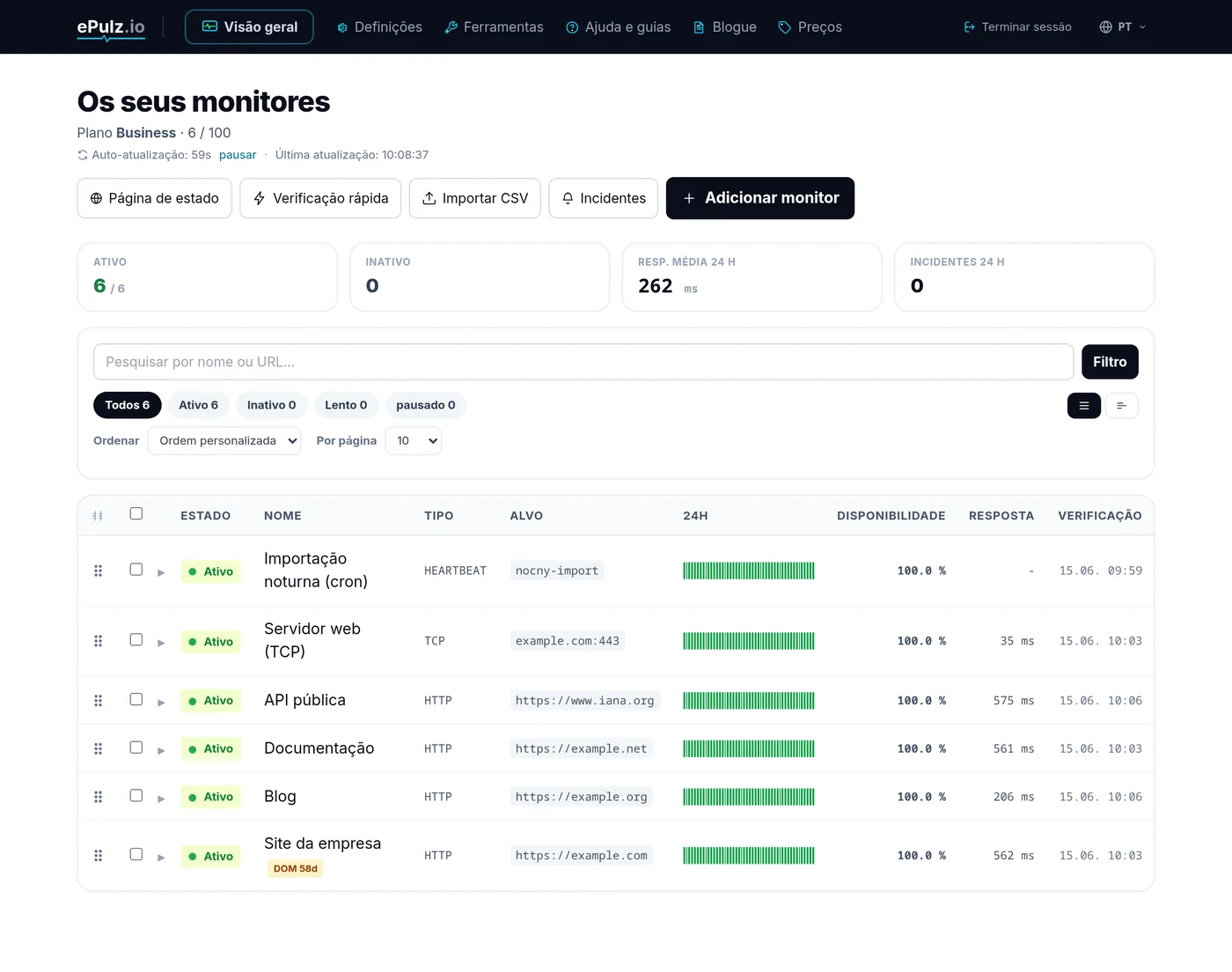The width and height of the screenshot is (1232, 972).
Task: Click the Site da empresa monitor name
Action: pyautogui.click(x=323, y=843)
